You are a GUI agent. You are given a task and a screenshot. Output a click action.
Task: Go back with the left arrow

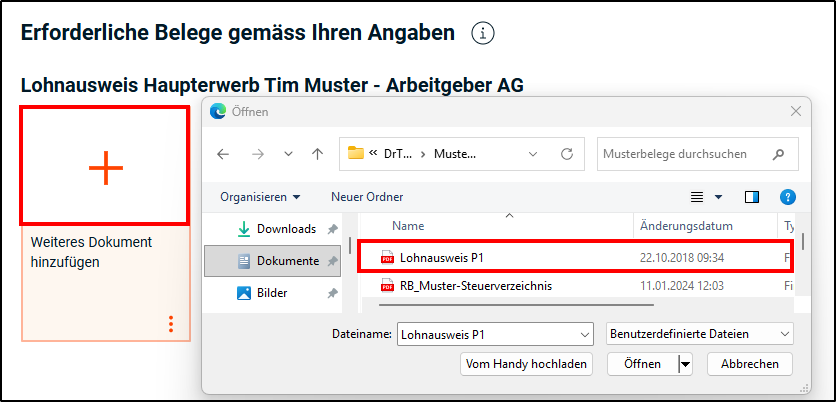point(223,154)
